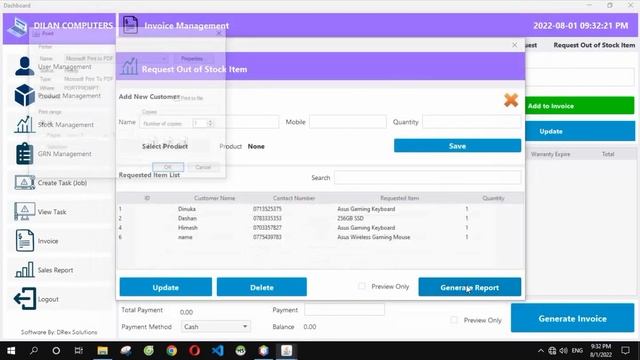Open the Windows Start menu
Screen dimensions: 640x360
pos(11,351)
